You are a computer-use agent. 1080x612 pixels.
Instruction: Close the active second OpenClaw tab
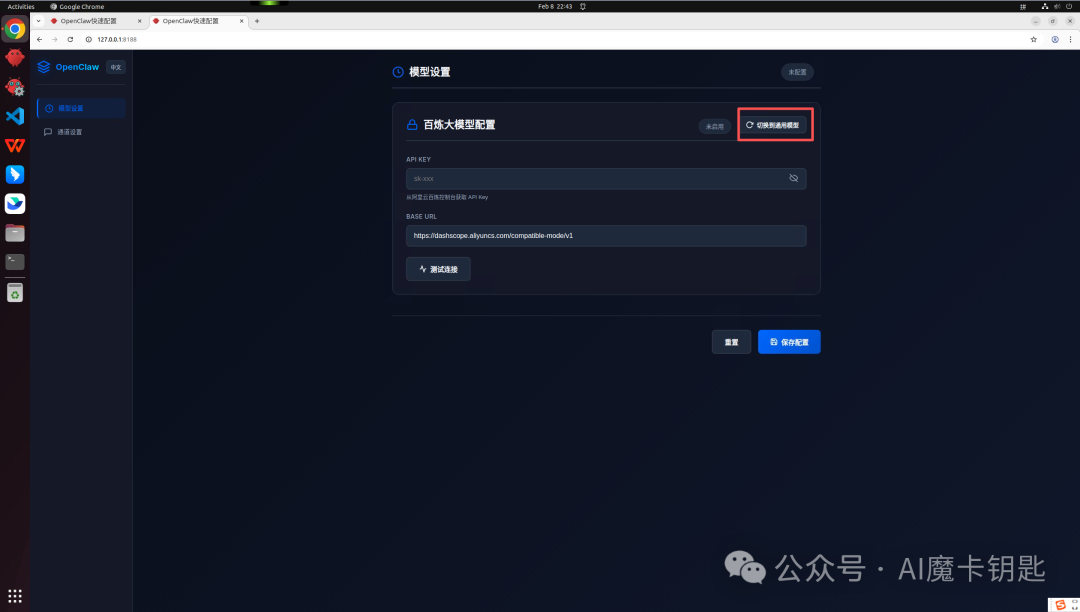(x=242, y=21)
